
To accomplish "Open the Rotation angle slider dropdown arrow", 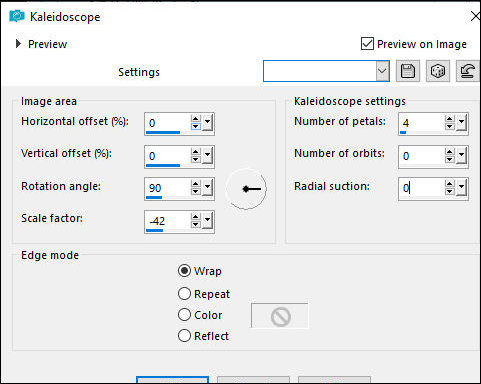I will 208,188.
